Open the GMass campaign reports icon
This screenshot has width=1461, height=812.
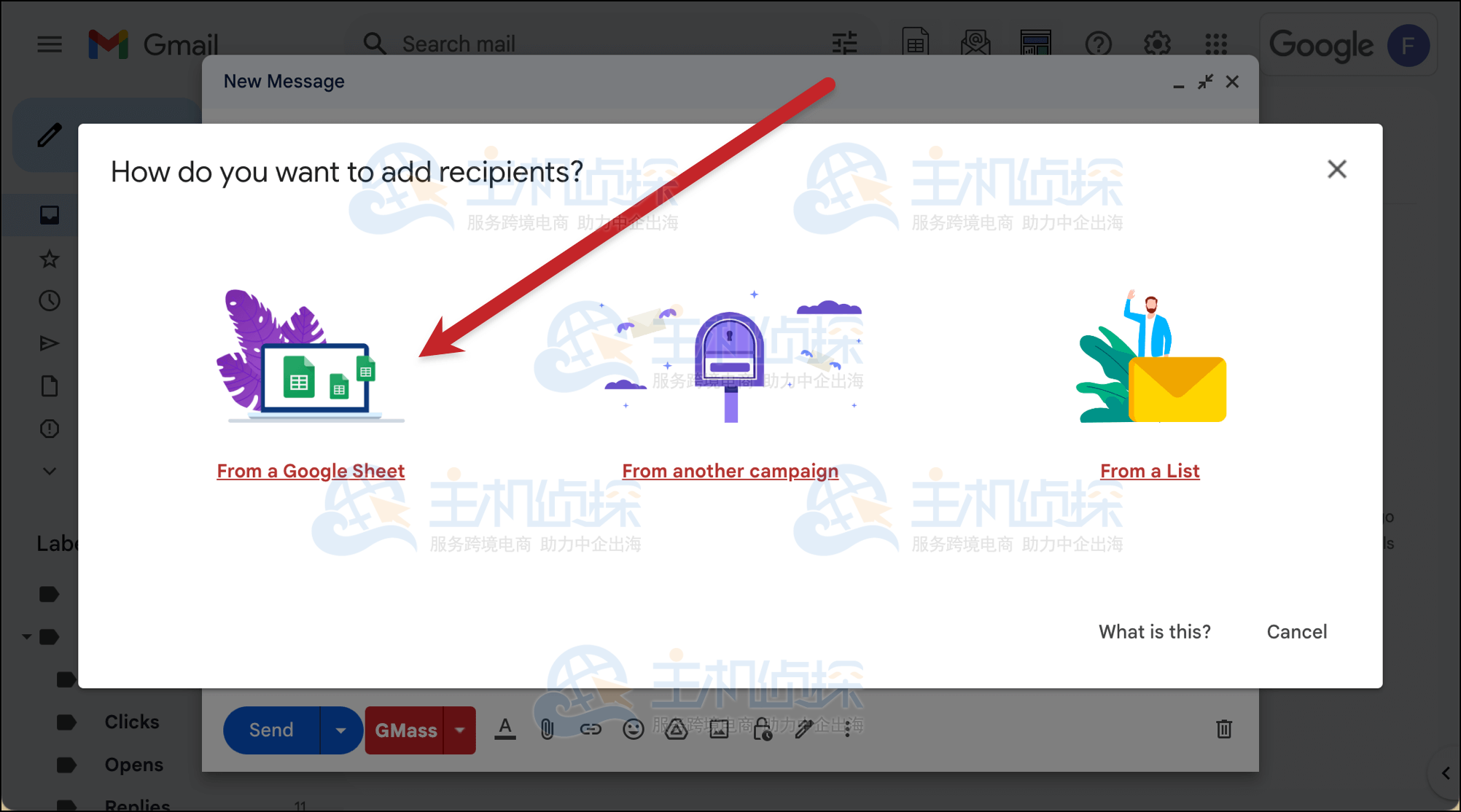[1036, 44]
